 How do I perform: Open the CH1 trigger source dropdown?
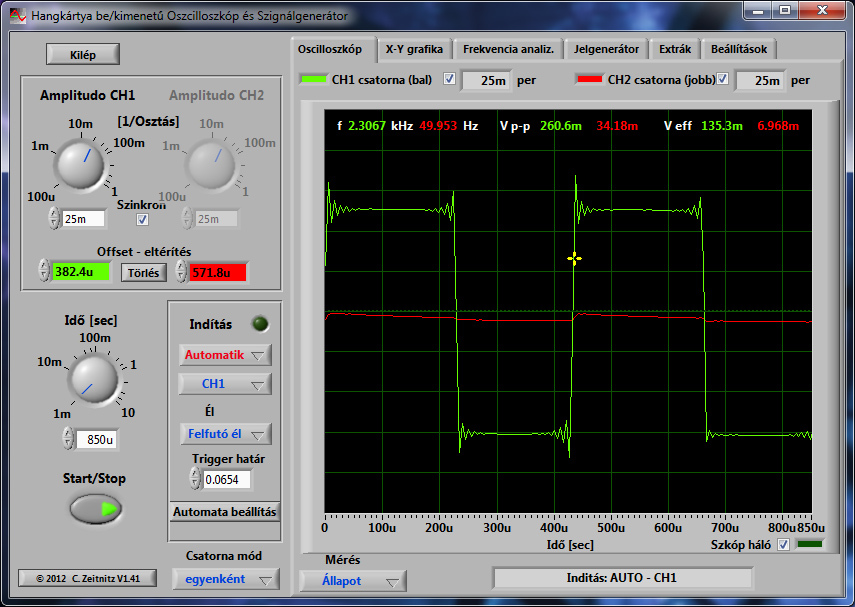tap(225, 384)
